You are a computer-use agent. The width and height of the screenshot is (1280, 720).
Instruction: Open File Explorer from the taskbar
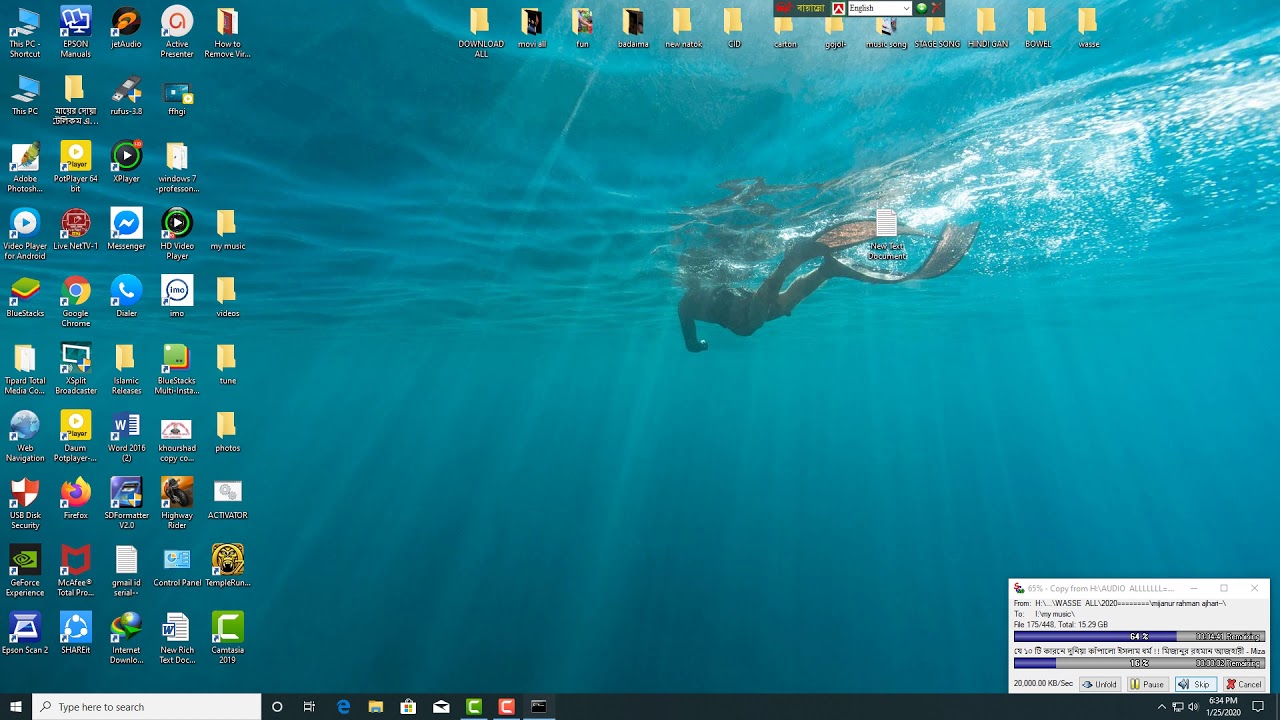point(376,707)
